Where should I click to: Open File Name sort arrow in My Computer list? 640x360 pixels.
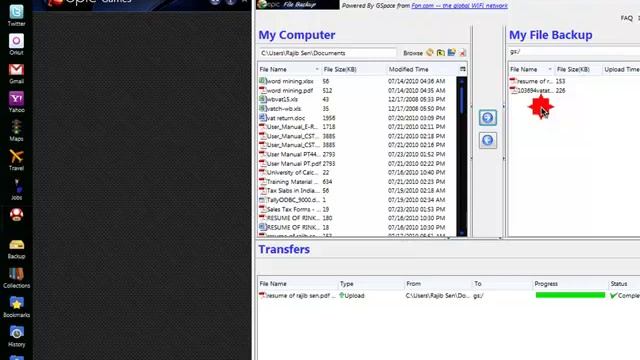(x=317, y=69)
